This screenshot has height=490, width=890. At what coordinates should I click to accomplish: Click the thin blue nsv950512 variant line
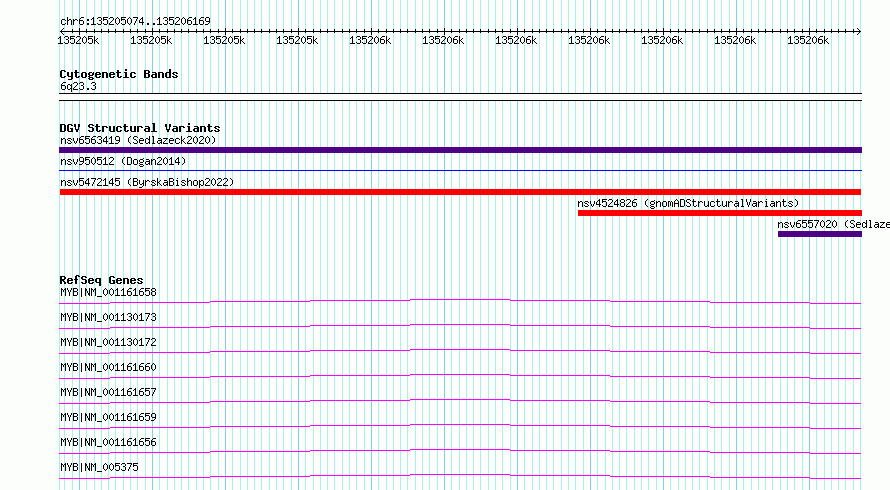click(x=460, y=170)
